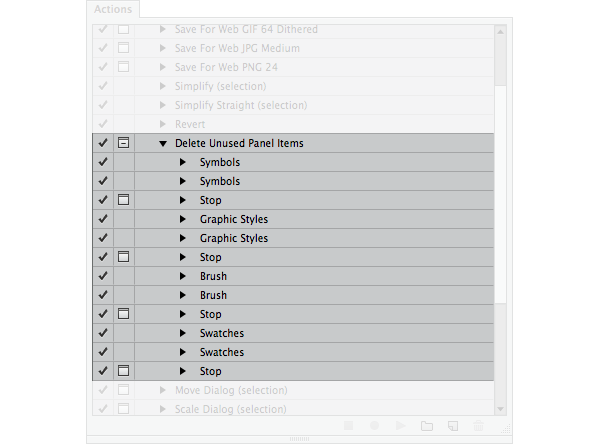The image size is (600, 444).
Task: Expand the Move Dialog (selection) action
Action: pos(163,391)
